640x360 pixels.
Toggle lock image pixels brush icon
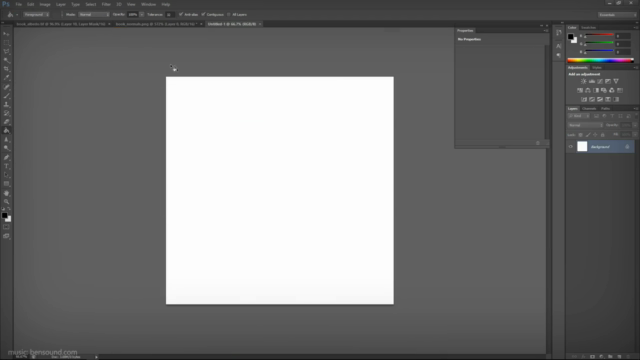point(588,135)
